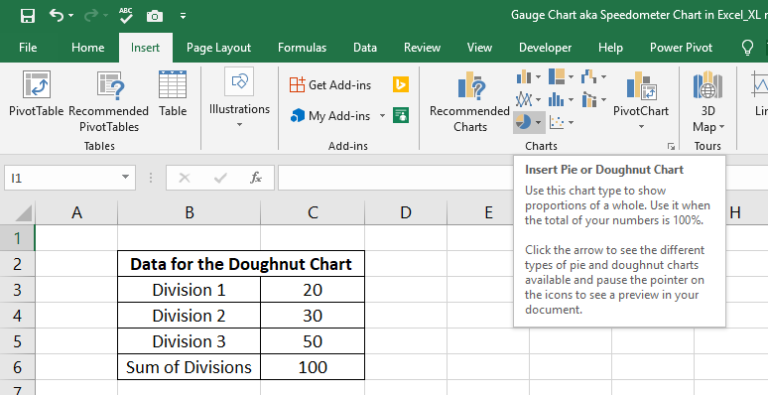Viewport: 768px width, 395px height.
Task: Expand the My Add-ins dropdown arrow
Action: tap(382, 116)
